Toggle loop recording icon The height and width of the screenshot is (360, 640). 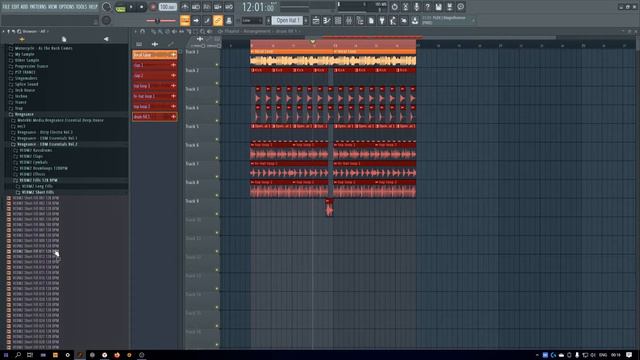tap(229, 7)
